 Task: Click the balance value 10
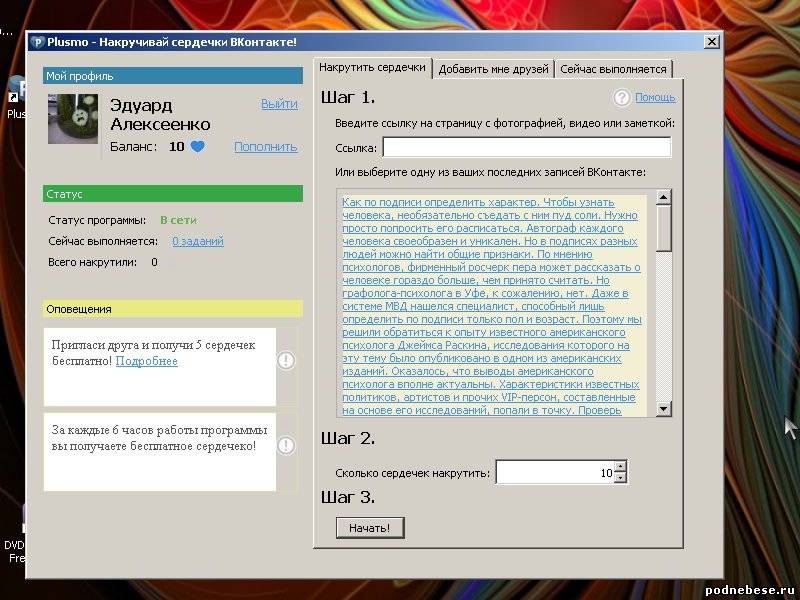point(177,146)
